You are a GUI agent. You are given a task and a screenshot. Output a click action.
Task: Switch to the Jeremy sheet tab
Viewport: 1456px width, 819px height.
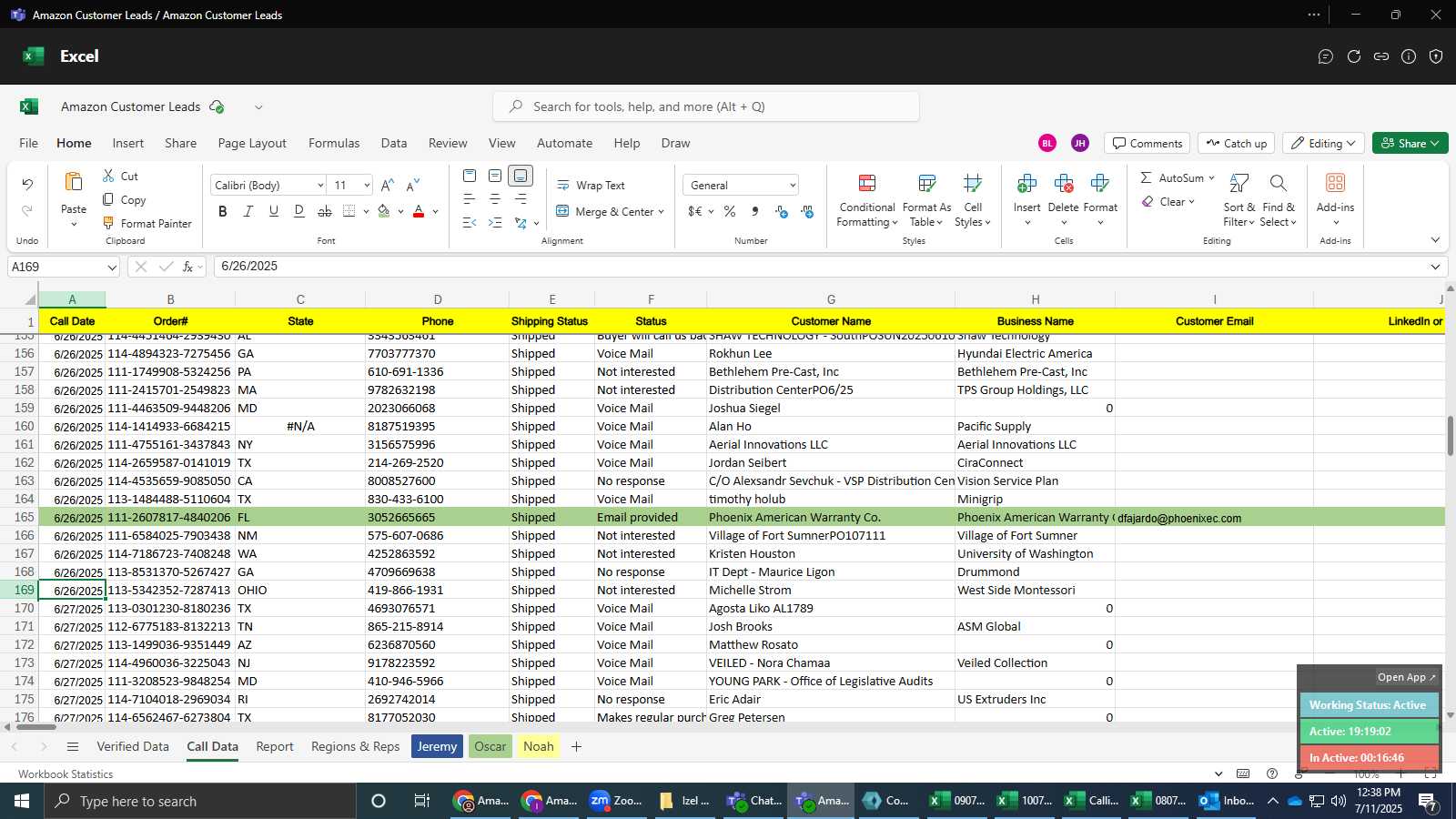pos(437,746)
